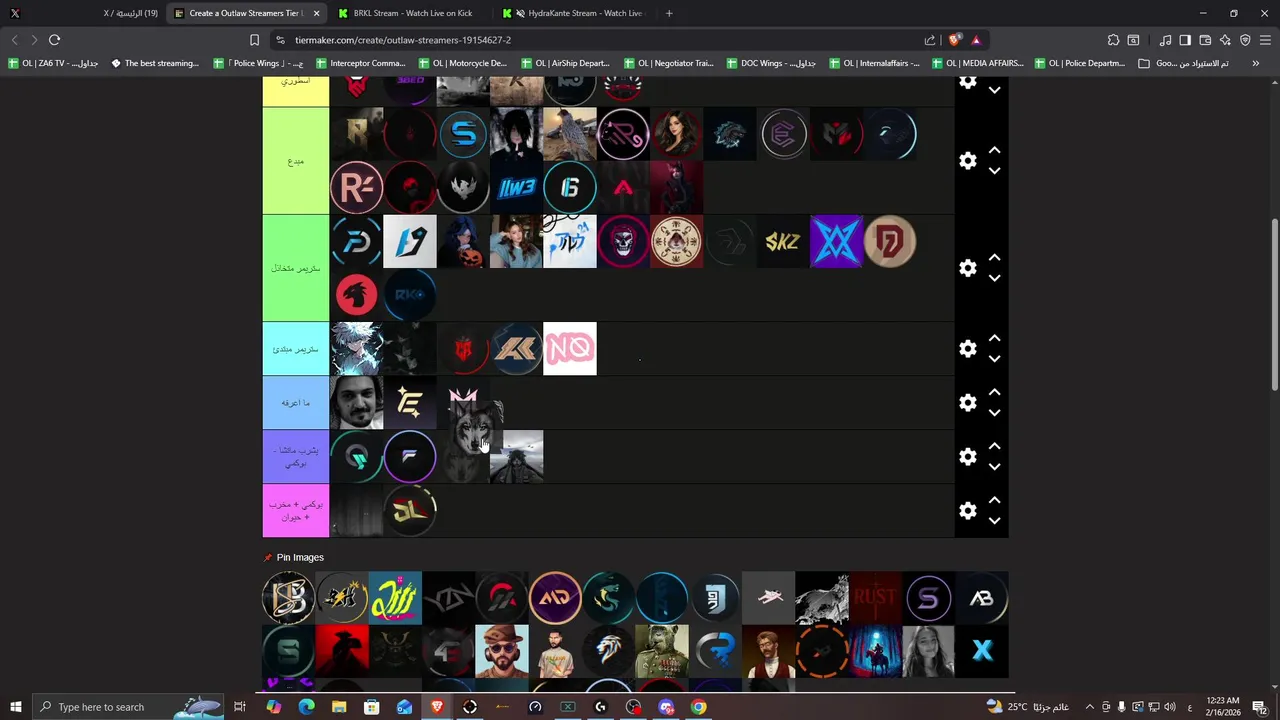The image size is (1280, 720).
Task: Switch to the X الرئيسية browser tab
Action: [x=82, y=13]
